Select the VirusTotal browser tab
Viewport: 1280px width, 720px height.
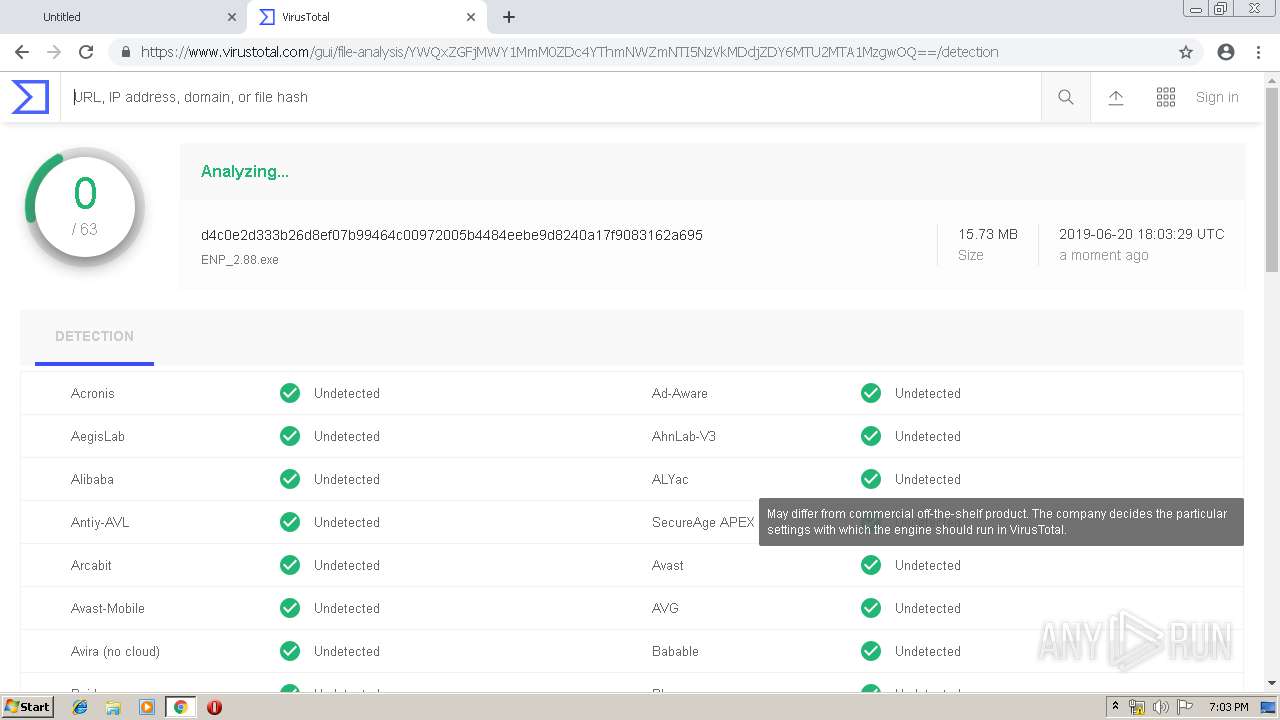[x=365, y=17]
